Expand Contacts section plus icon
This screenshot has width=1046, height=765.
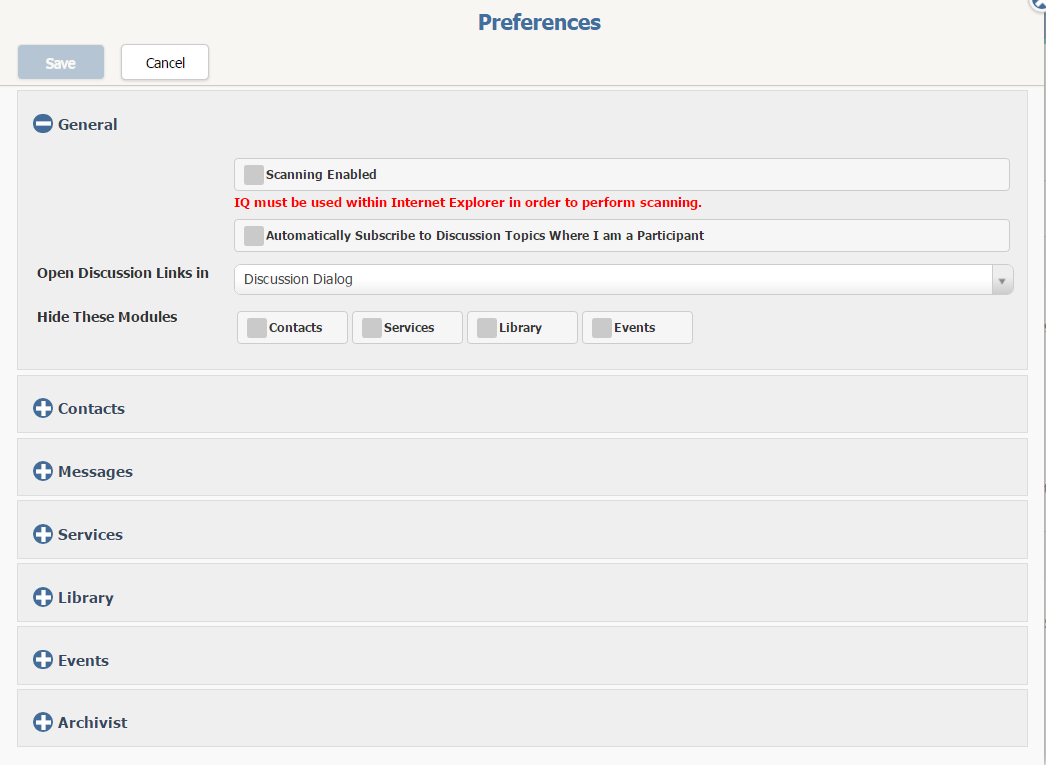[43, 408]
